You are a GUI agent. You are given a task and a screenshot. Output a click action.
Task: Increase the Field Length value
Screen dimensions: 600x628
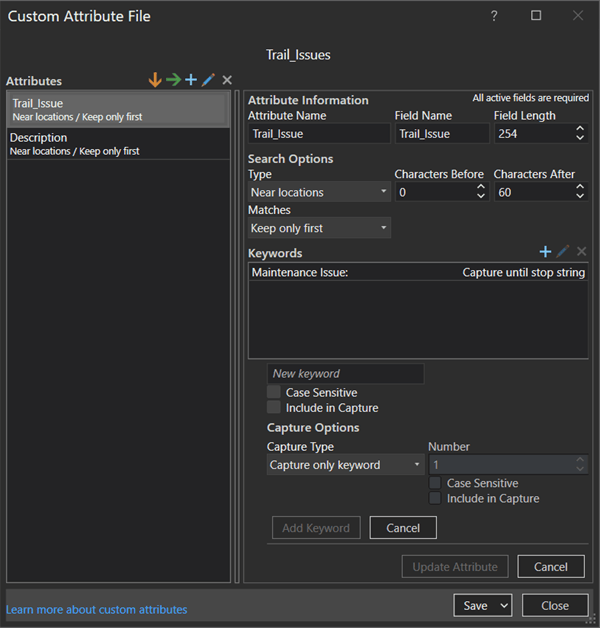click(x=580, y=129)
